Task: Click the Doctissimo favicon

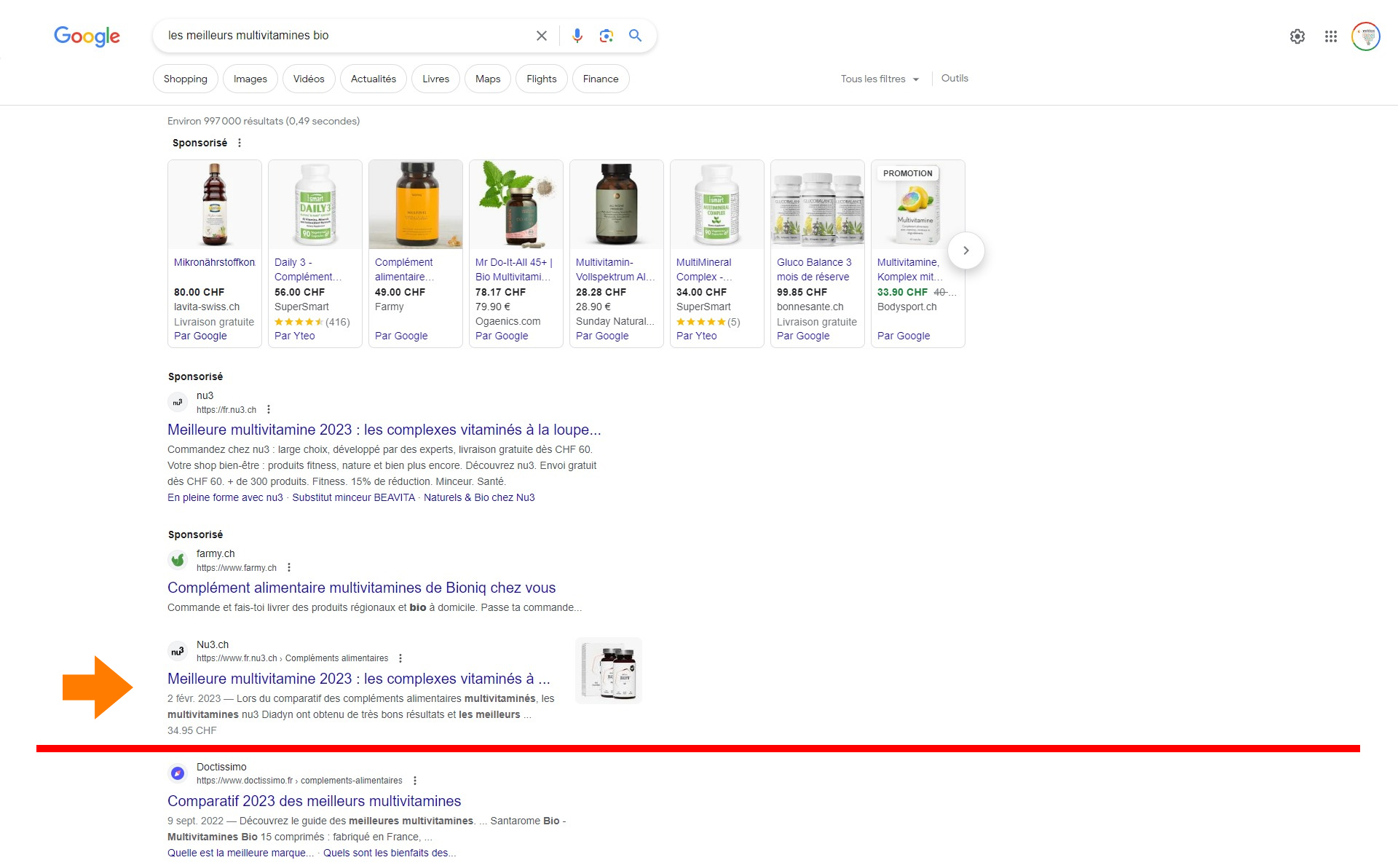Action: click(x=178, y=773)
